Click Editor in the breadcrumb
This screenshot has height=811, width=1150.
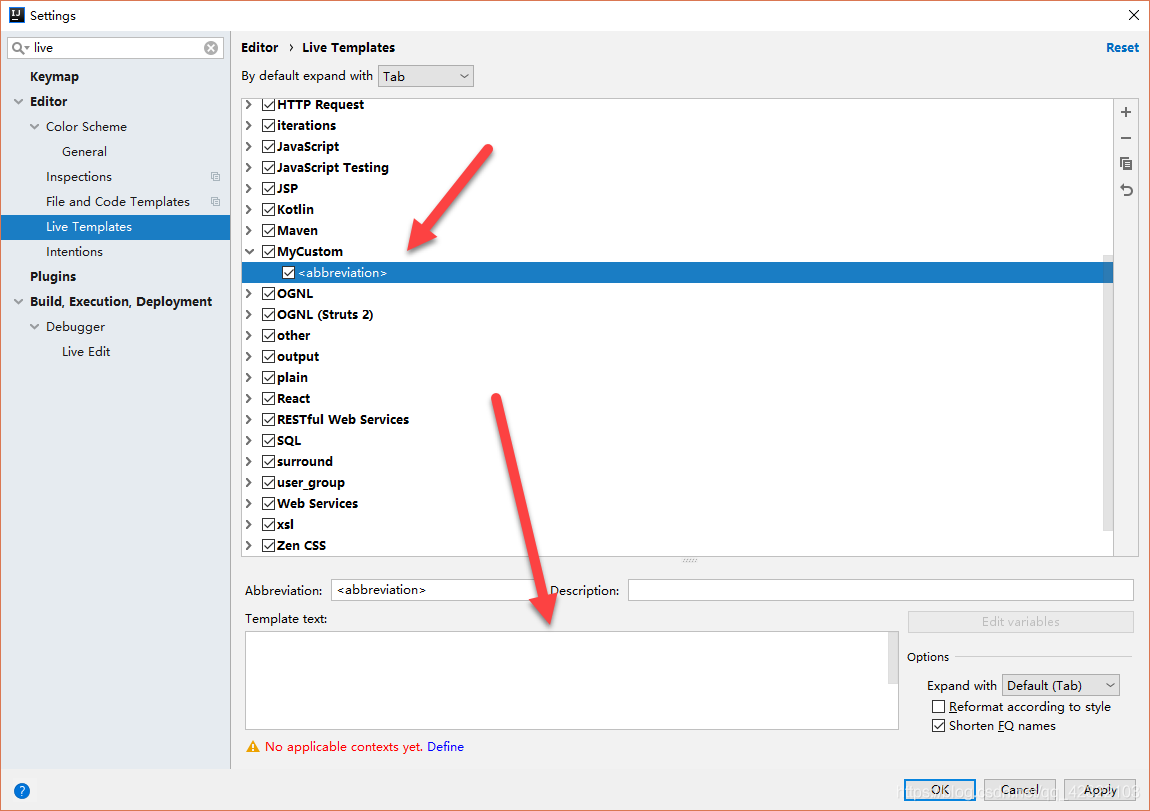tap(260, 48)
